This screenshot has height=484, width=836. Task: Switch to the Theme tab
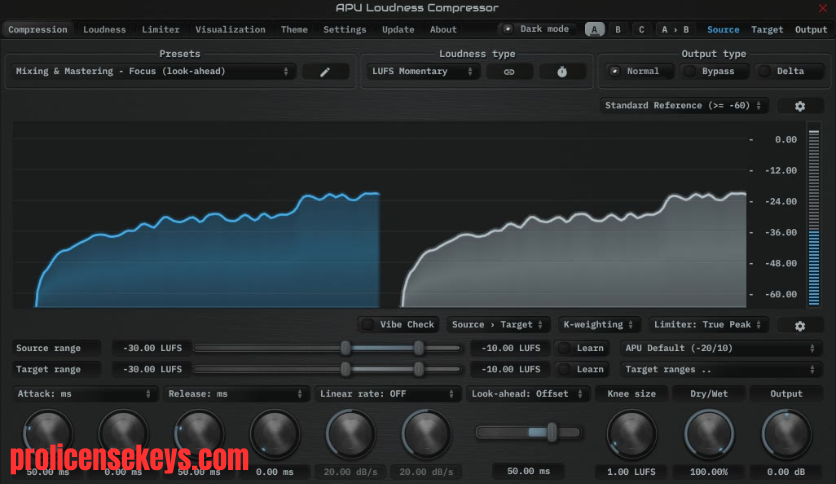pyautogui.click(x=294, y=30)
